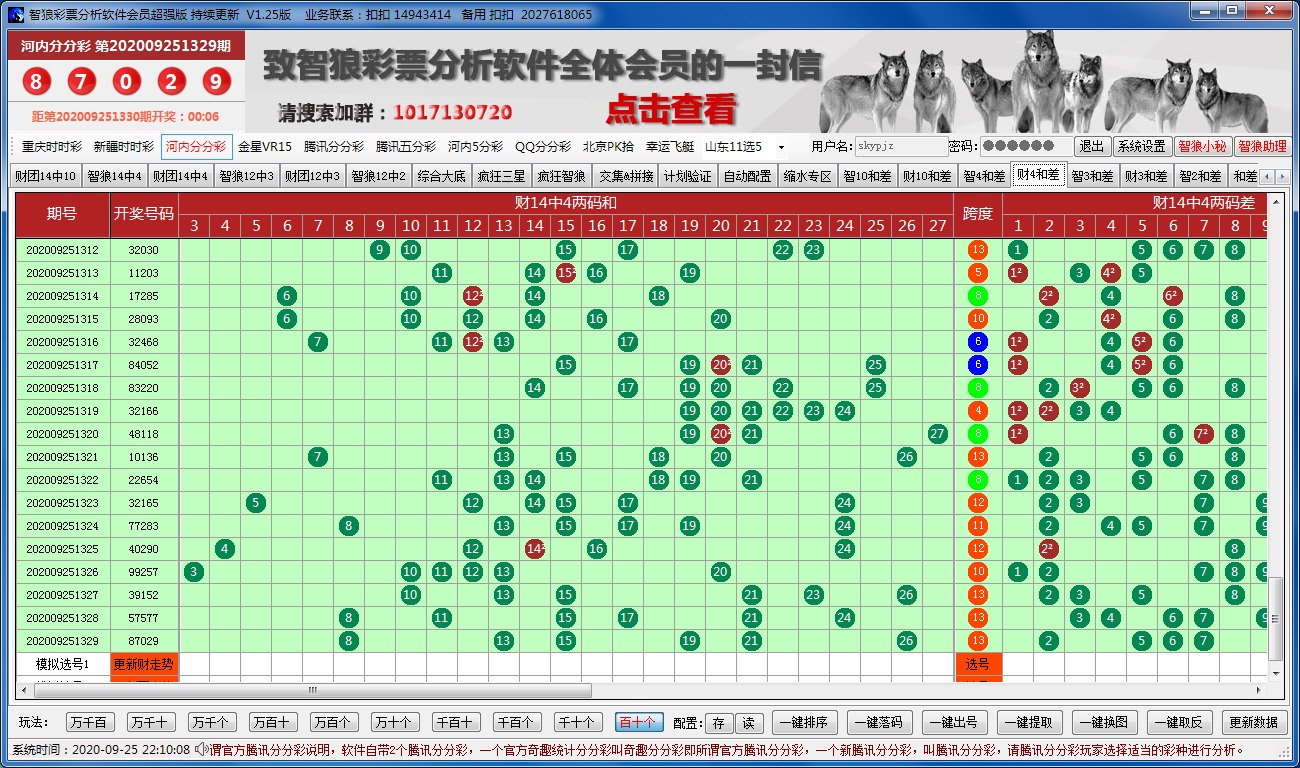Open the 综合大底 tab

click(441, 176)
